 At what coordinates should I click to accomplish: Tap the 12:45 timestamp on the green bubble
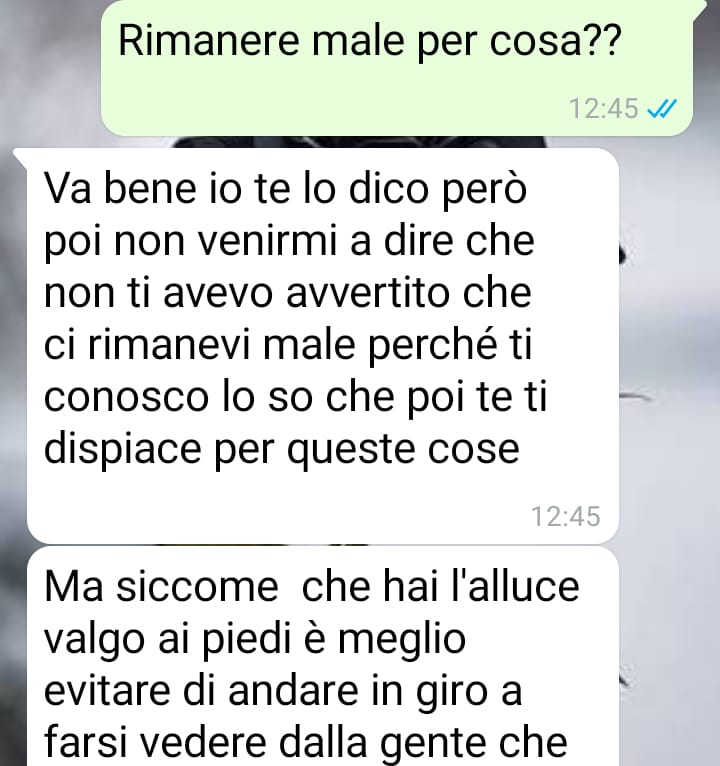[604, 108]
